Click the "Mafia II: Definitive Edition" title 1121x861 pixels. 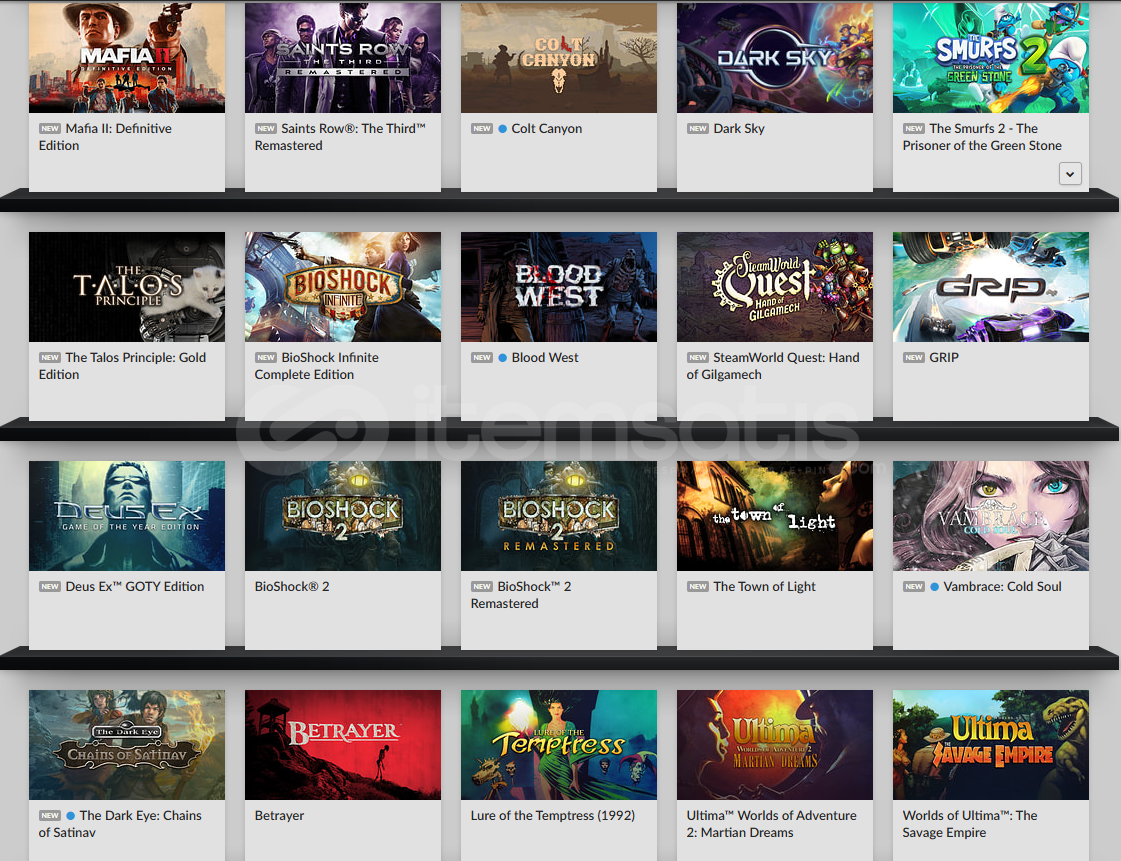[106, 137]
